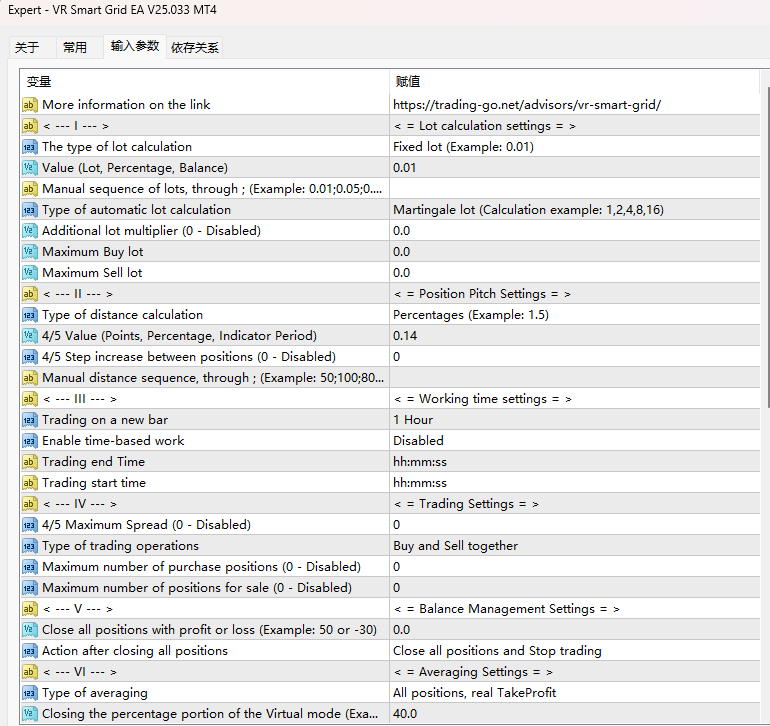This screenshot has width=770, height=726.
Task: Click the icon beside The type of lot calculation
Action: coord(29,147)
